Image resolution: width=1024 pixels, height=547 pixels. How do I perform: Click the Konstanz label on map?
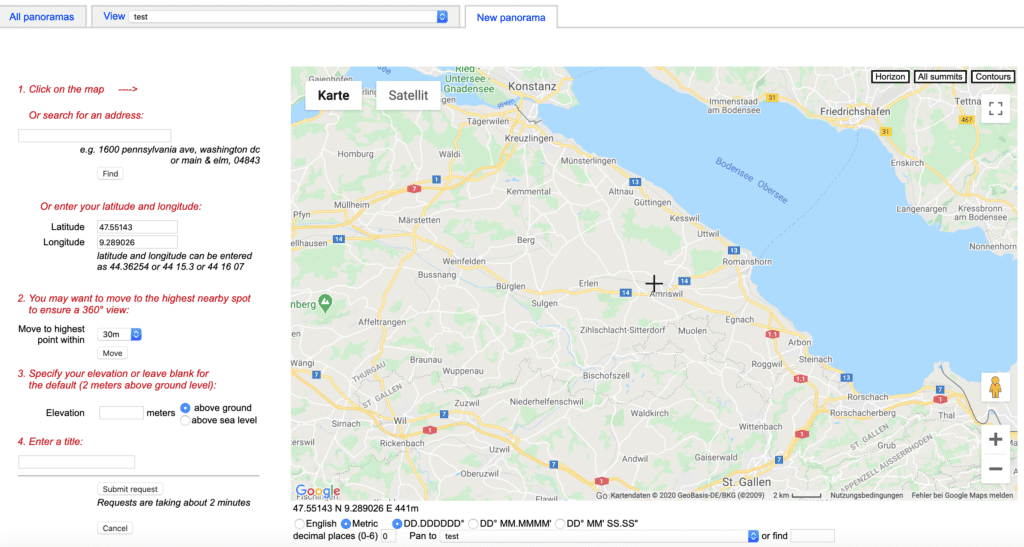(532, 86)
